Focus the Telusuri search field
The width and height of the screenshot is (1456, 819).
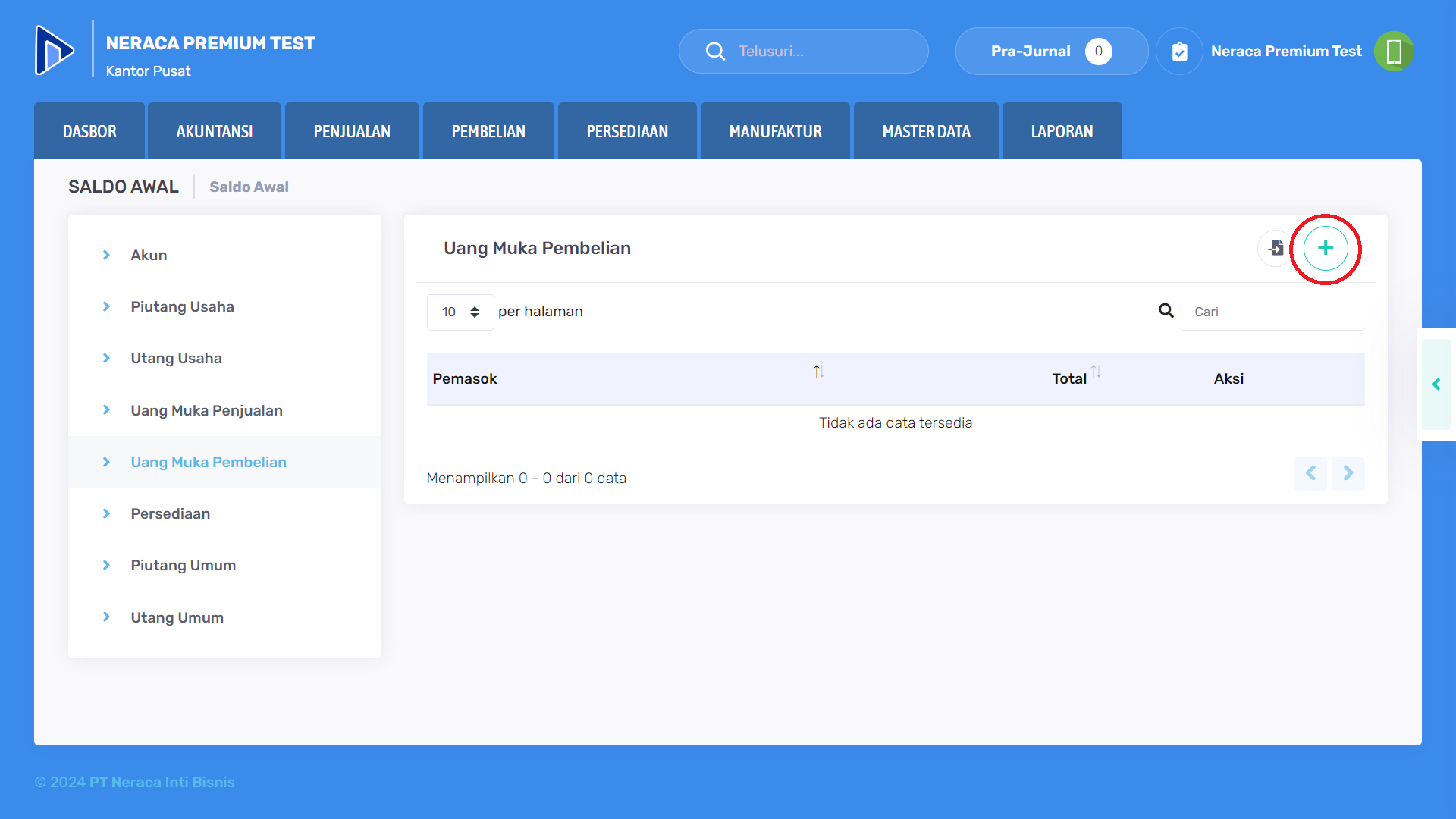click(804, 51)
